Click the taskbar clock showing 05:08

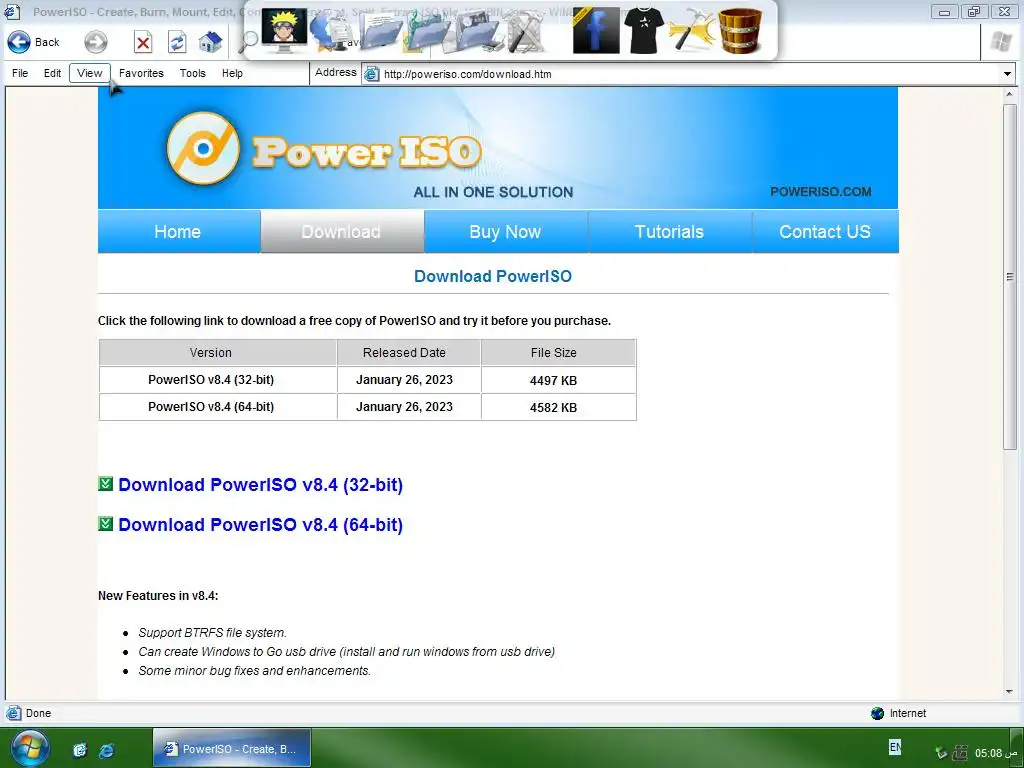coord(996,753)
